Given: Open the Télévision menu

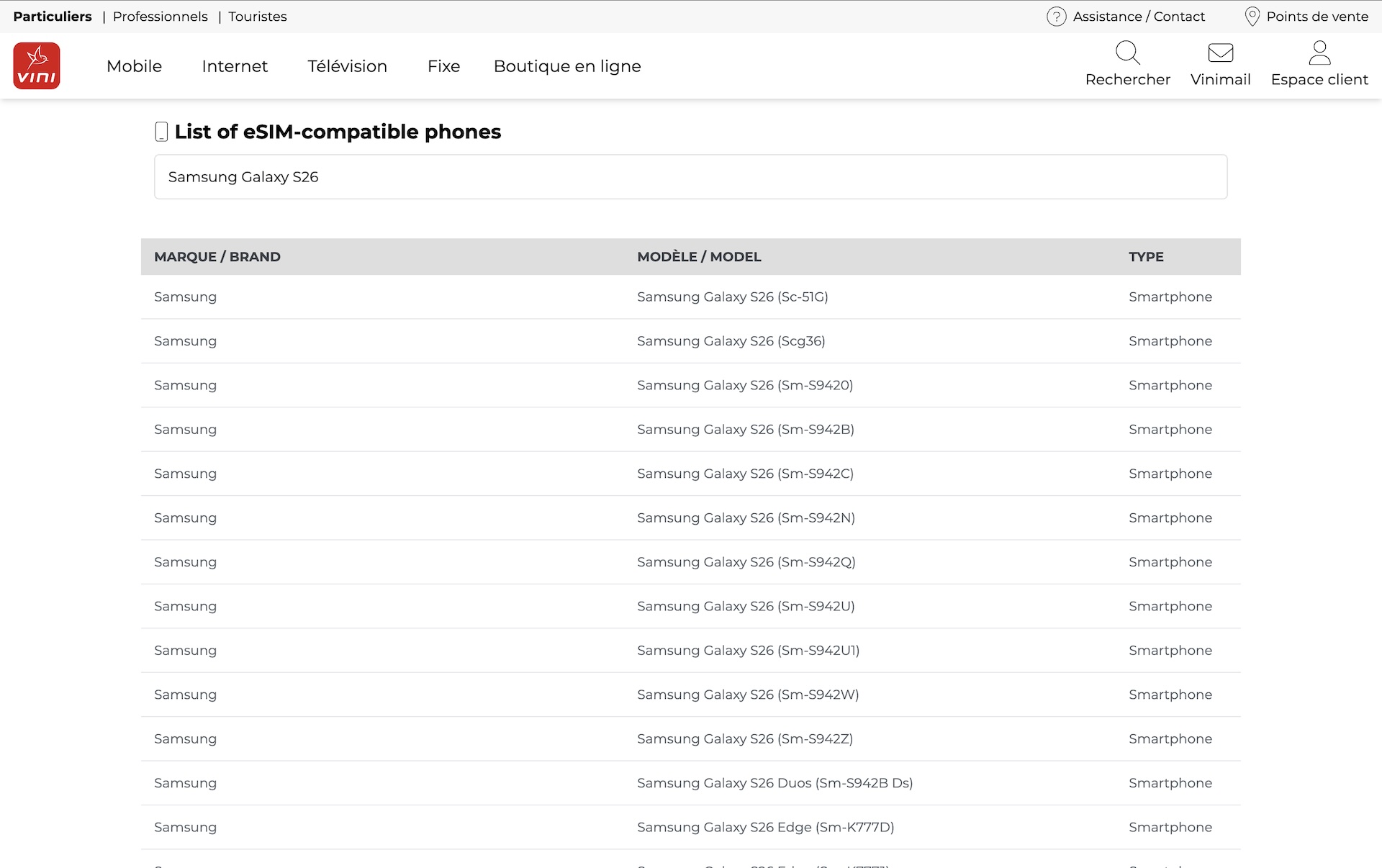Looking at the screenshot, I should [x=347, y=66].
